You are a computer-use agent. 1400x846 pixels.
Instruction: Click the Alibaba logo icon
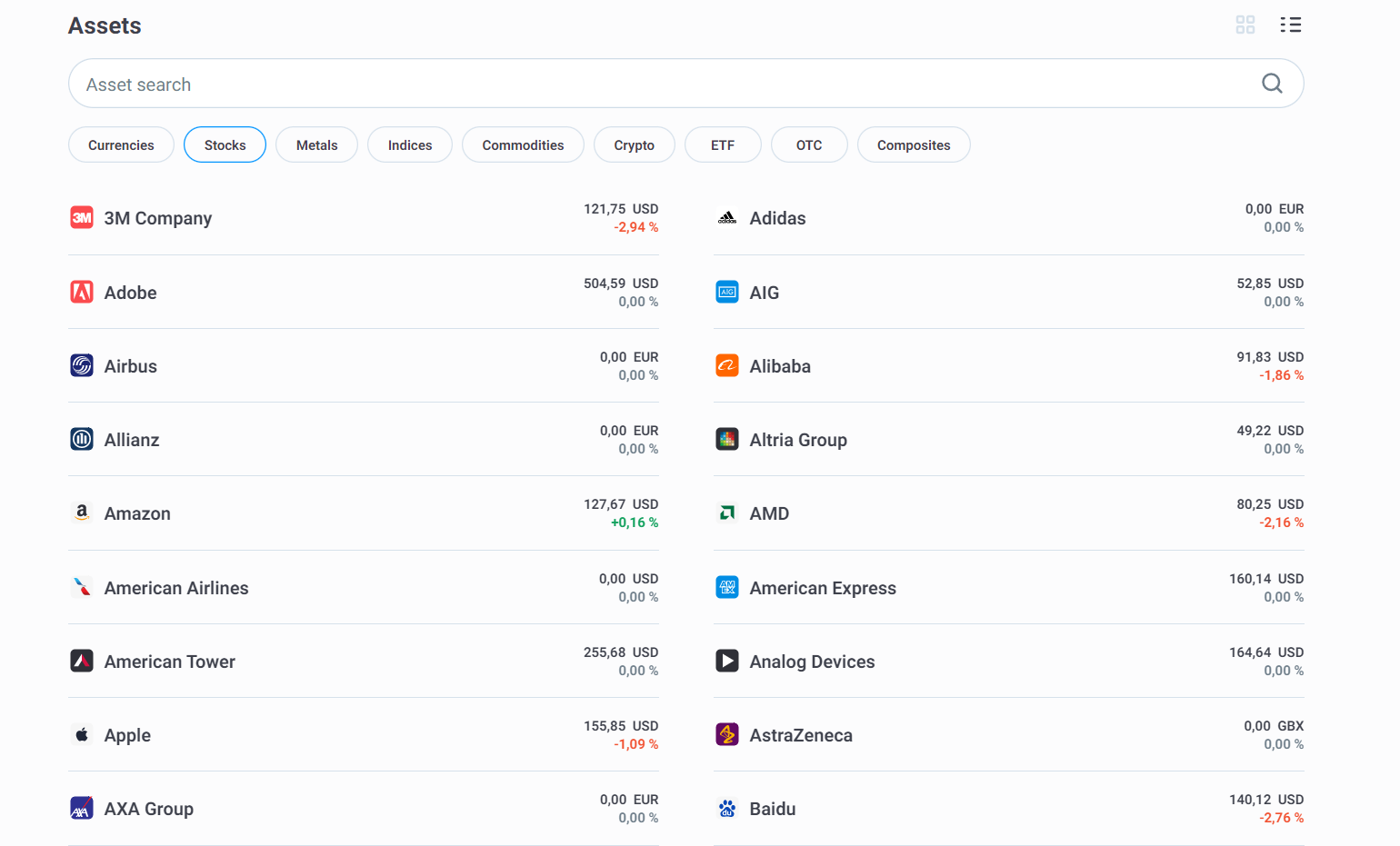click(727, 365)
